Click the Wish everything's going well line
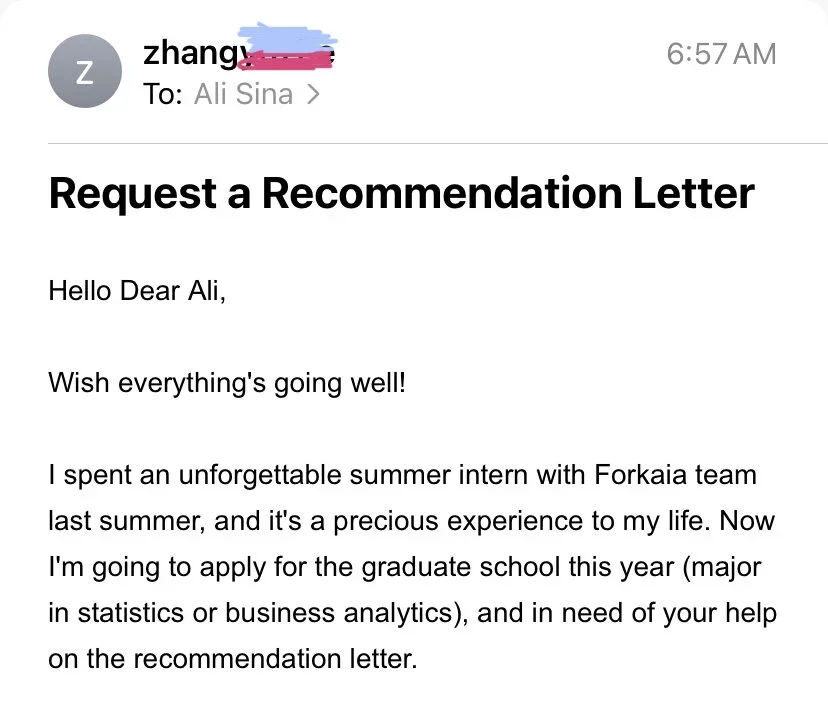This screenshot has width=828, height=728. [227, 383]
